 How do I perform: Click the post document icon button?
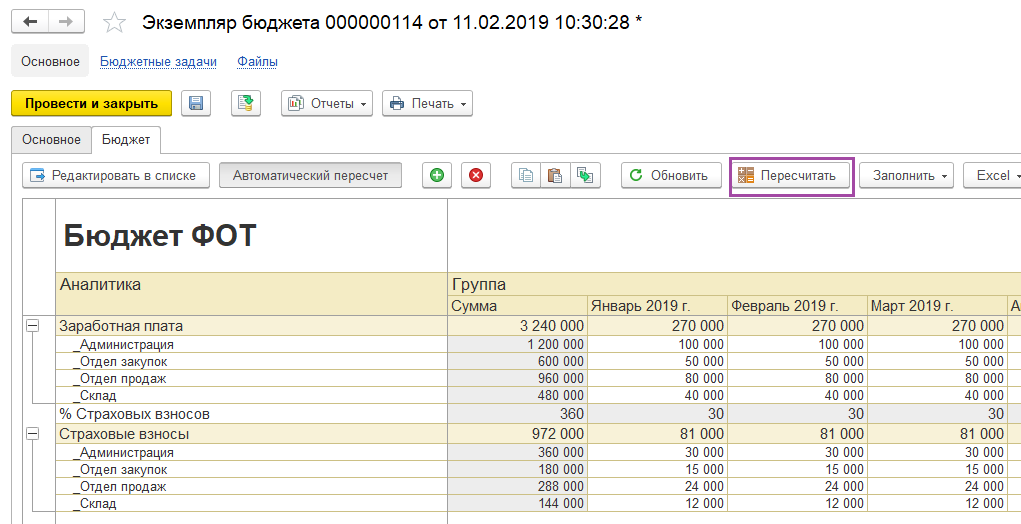[246, 103]
